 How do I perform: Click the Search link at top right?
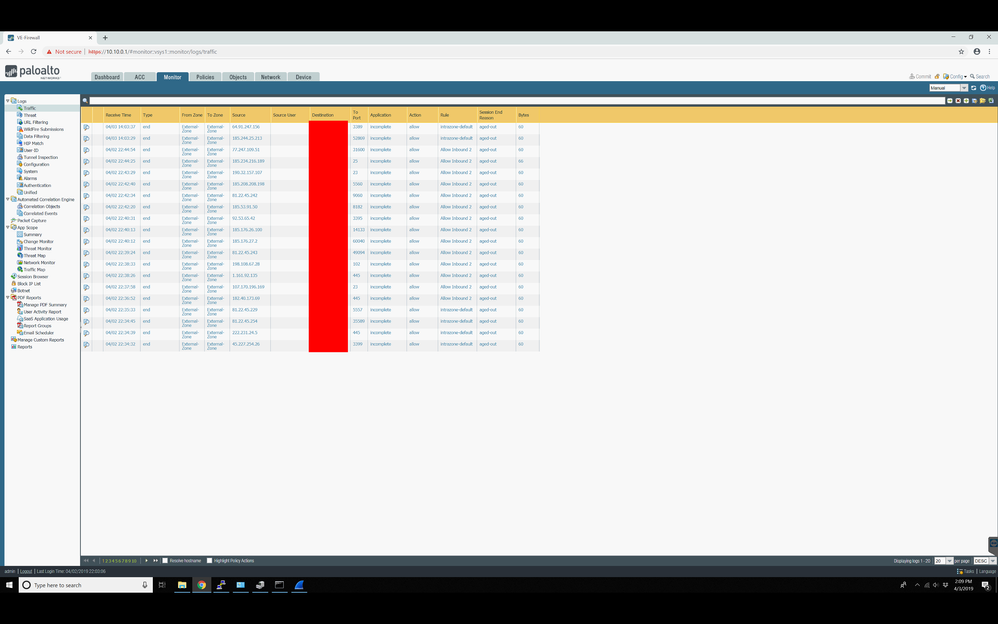[980, 76]
